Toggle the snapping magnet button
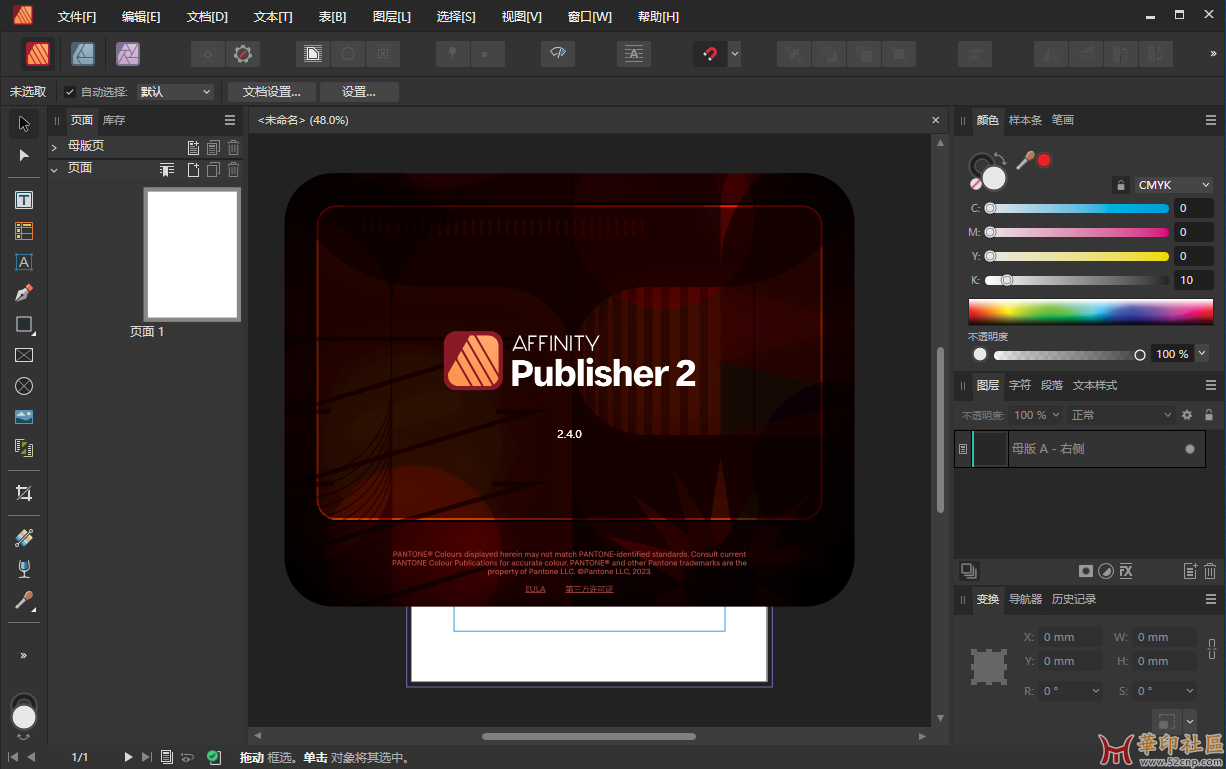Viewport: 1226px width, 769px height. [x=709, y=54]
